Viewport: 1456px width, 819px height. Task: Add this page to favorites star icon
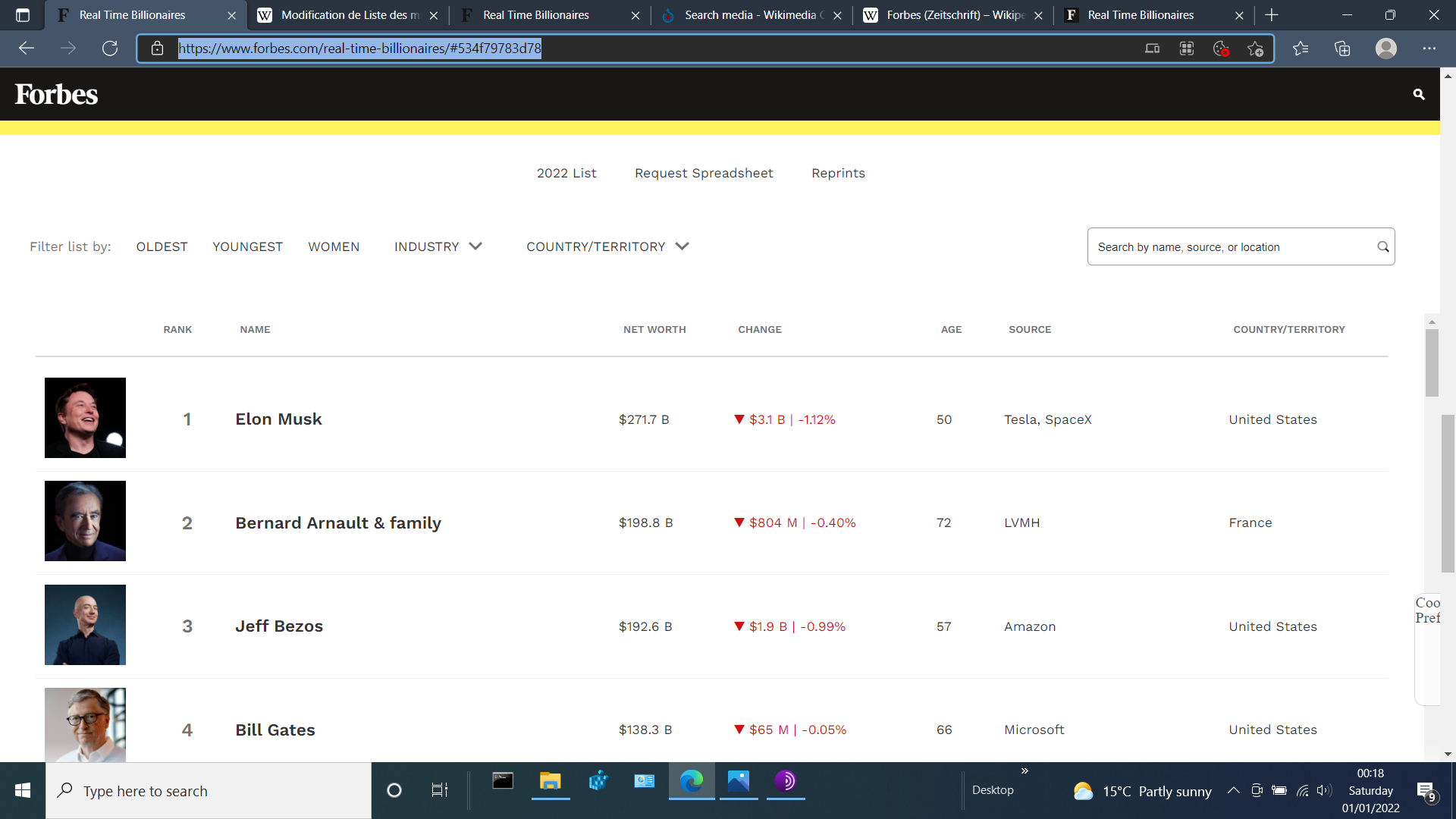[x=1255, y=49]
